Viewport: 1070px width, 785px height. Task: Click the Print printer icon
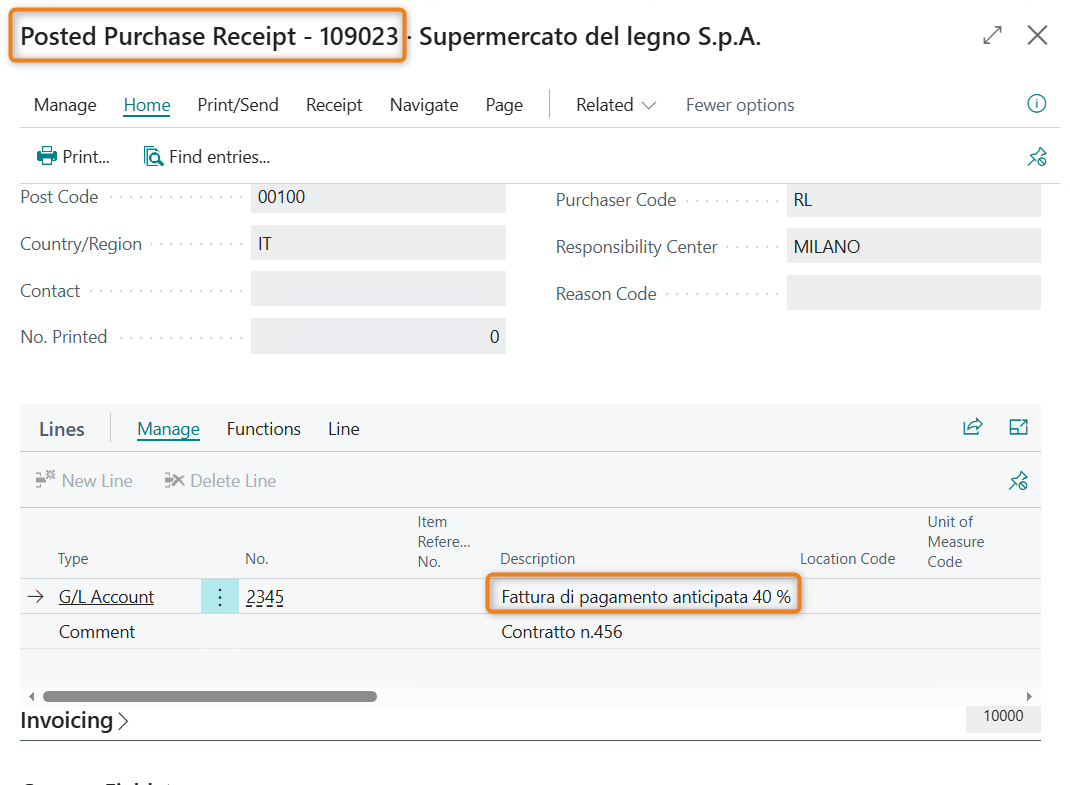(47, 156)
